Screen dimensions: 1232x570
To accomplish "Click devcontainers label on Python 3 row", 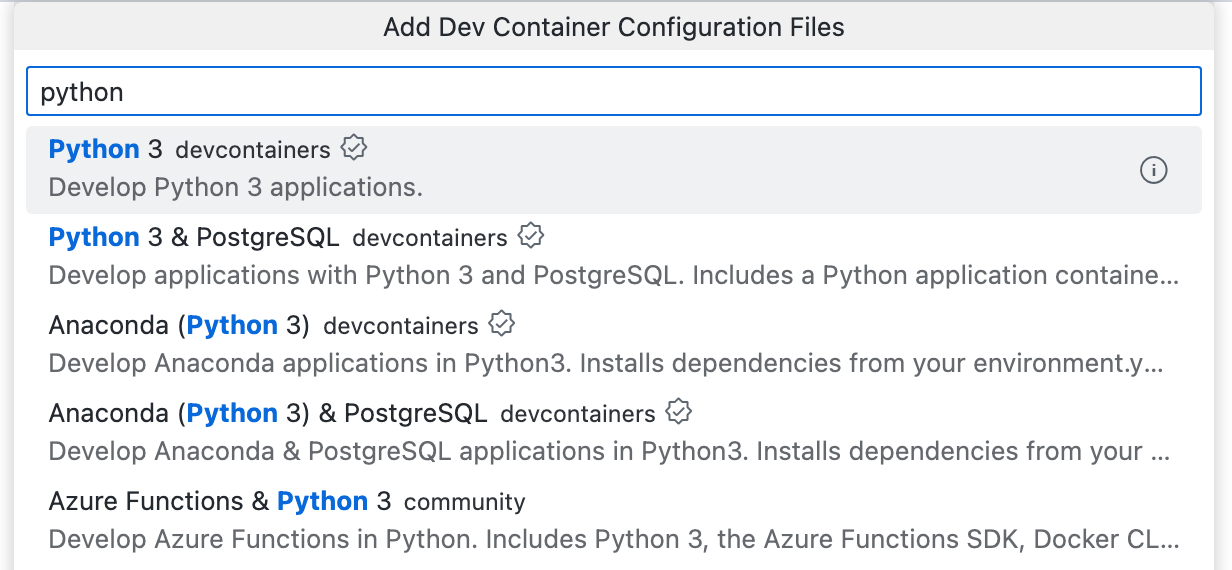I will 252,150.
